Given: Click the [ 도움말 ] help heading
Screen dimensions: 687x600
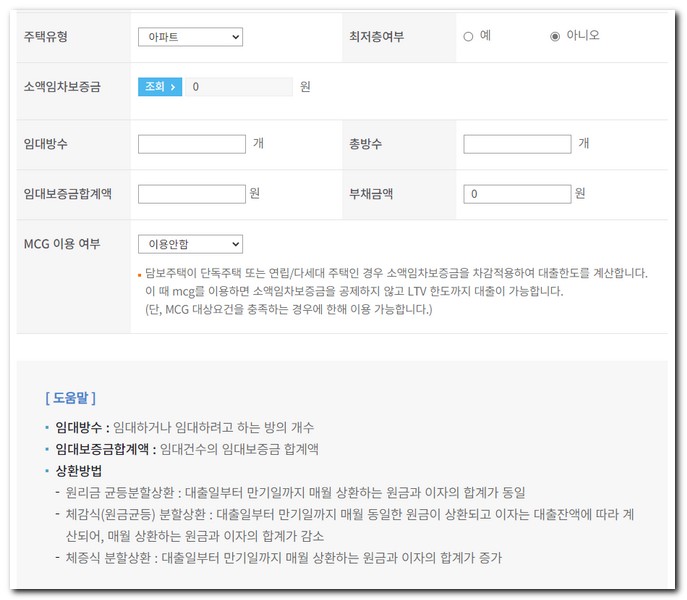Looking at the screenshot, I should (70, 397).
